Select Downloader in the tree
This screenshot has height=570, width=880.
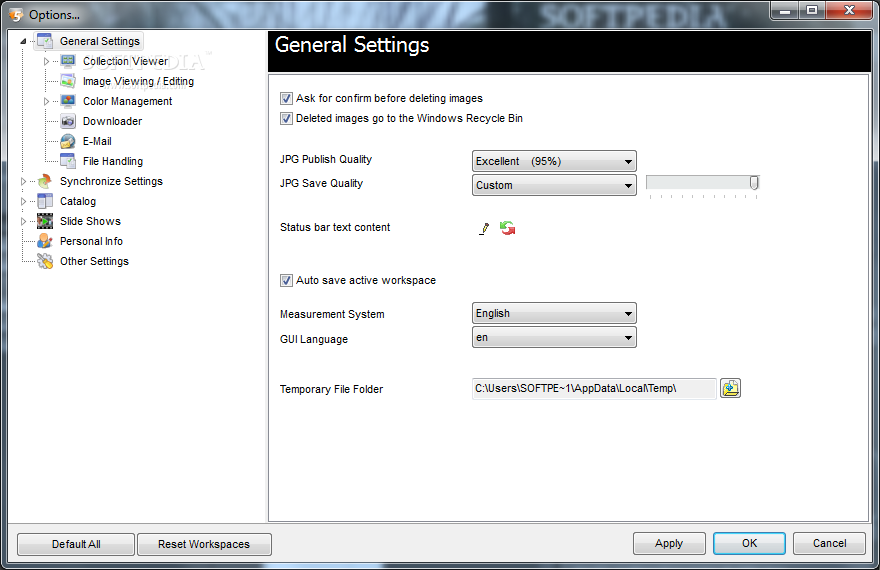(112, 121)
